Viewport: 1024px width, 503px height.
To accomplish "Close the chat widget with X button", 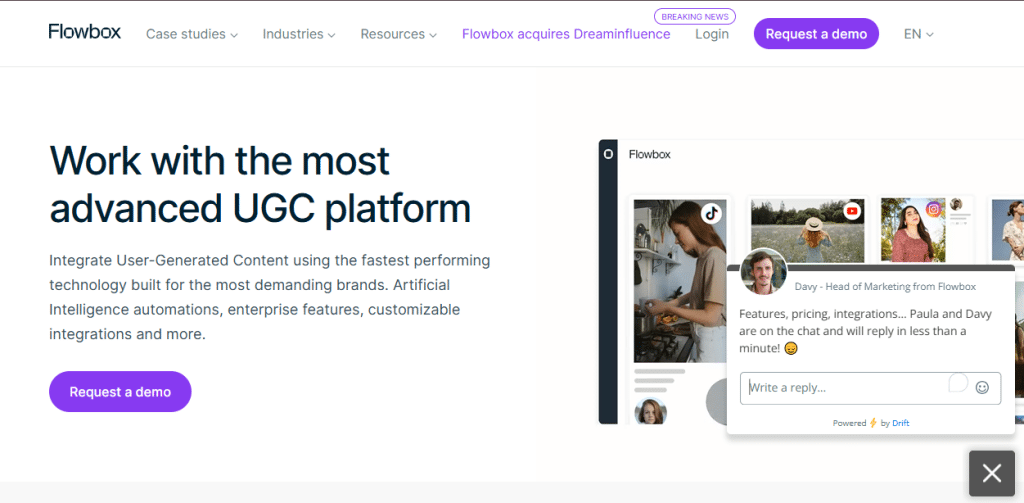I will pos(991,473).
